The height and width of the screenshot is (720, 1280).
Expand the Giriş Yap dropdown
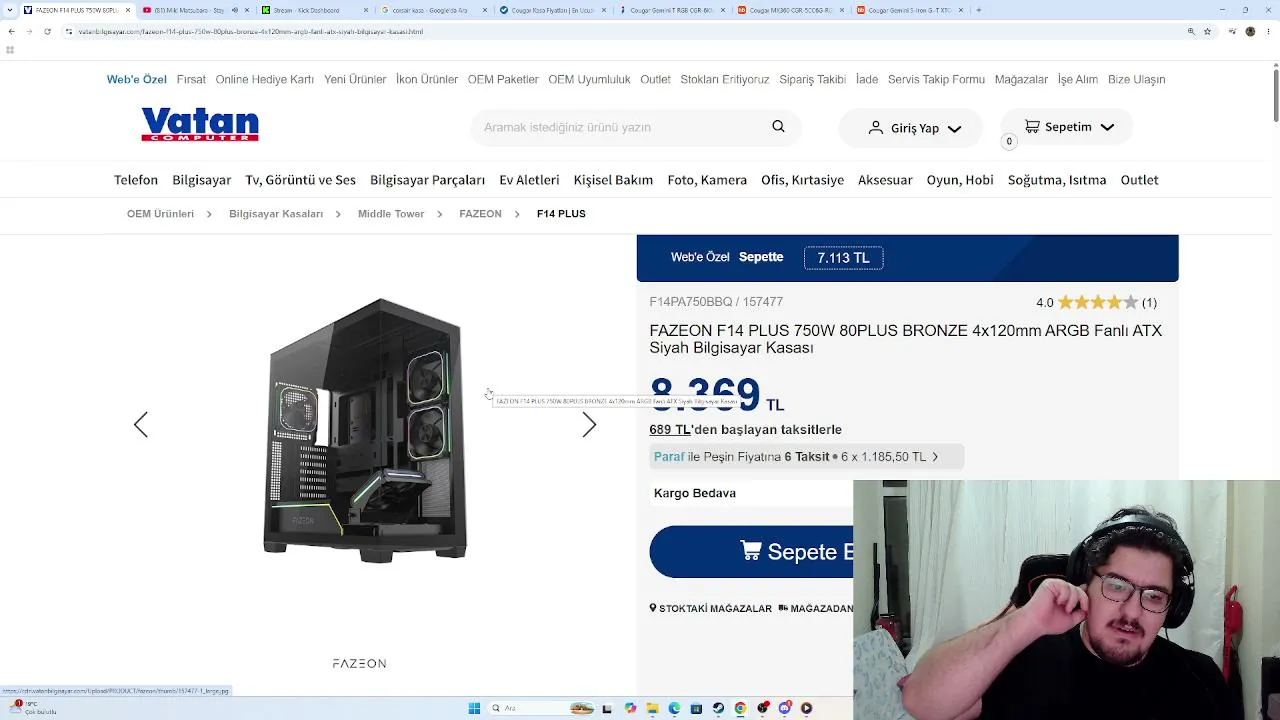(x=954, y=129)
